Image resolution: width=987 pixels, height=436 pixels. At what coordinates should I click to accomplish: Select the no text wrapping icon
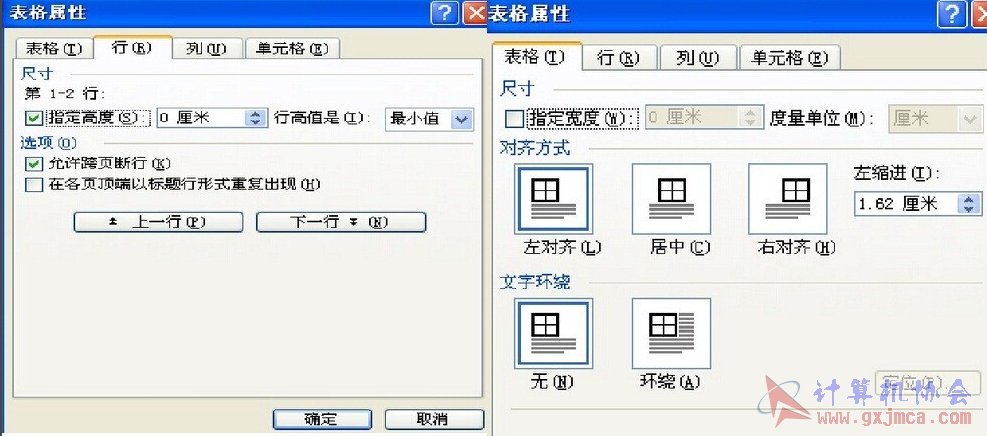(553, 333)
